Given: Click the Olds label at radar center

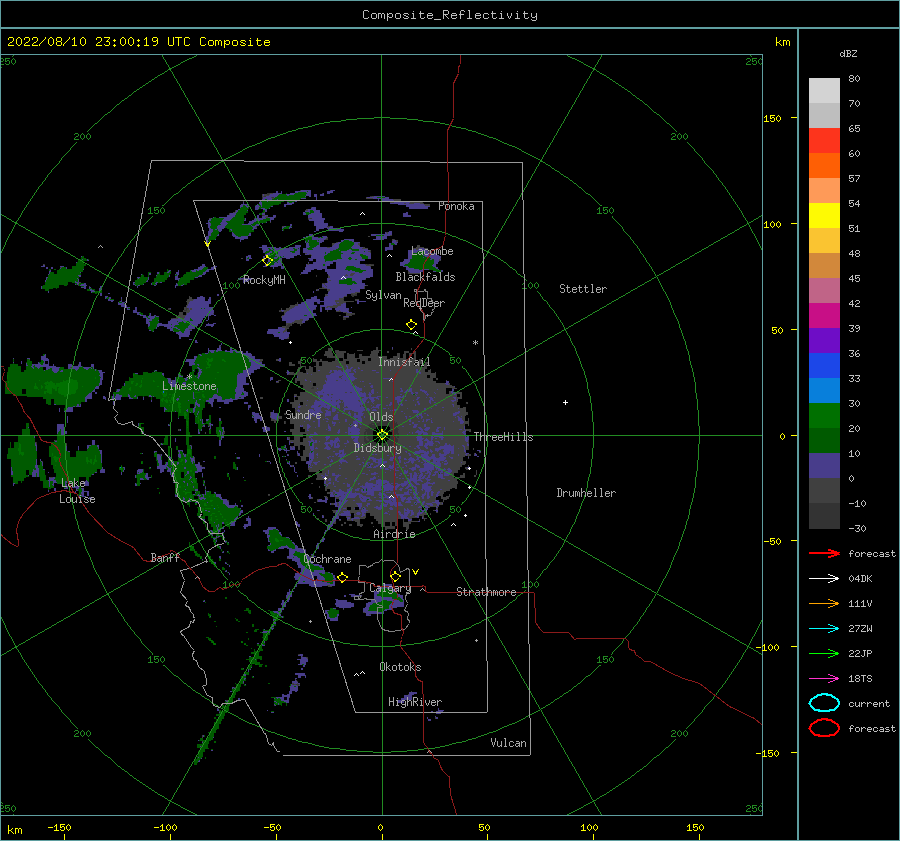Looking at the screenshot, I should 381,417.
